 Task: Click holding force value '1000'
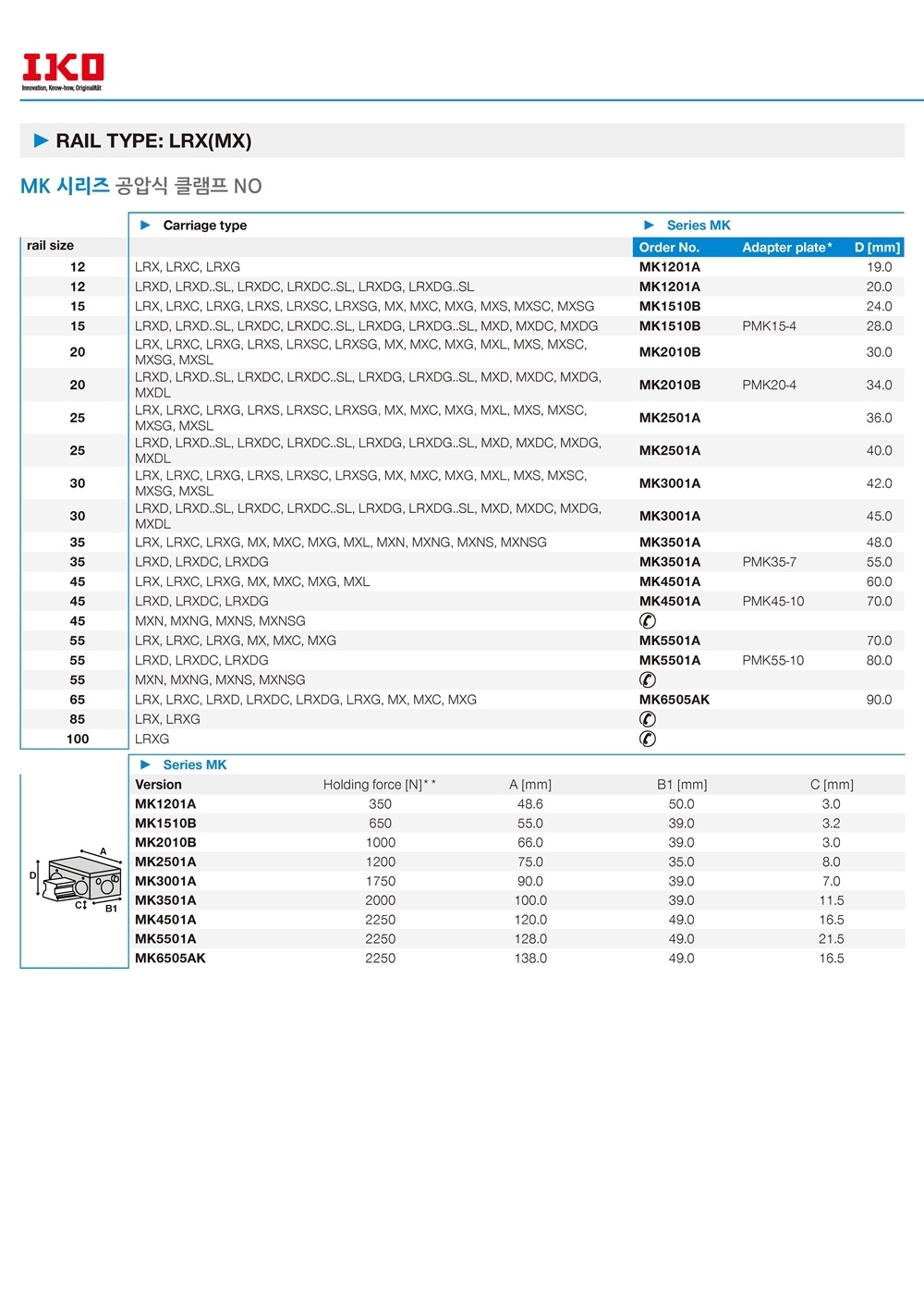tap(381, 843)
